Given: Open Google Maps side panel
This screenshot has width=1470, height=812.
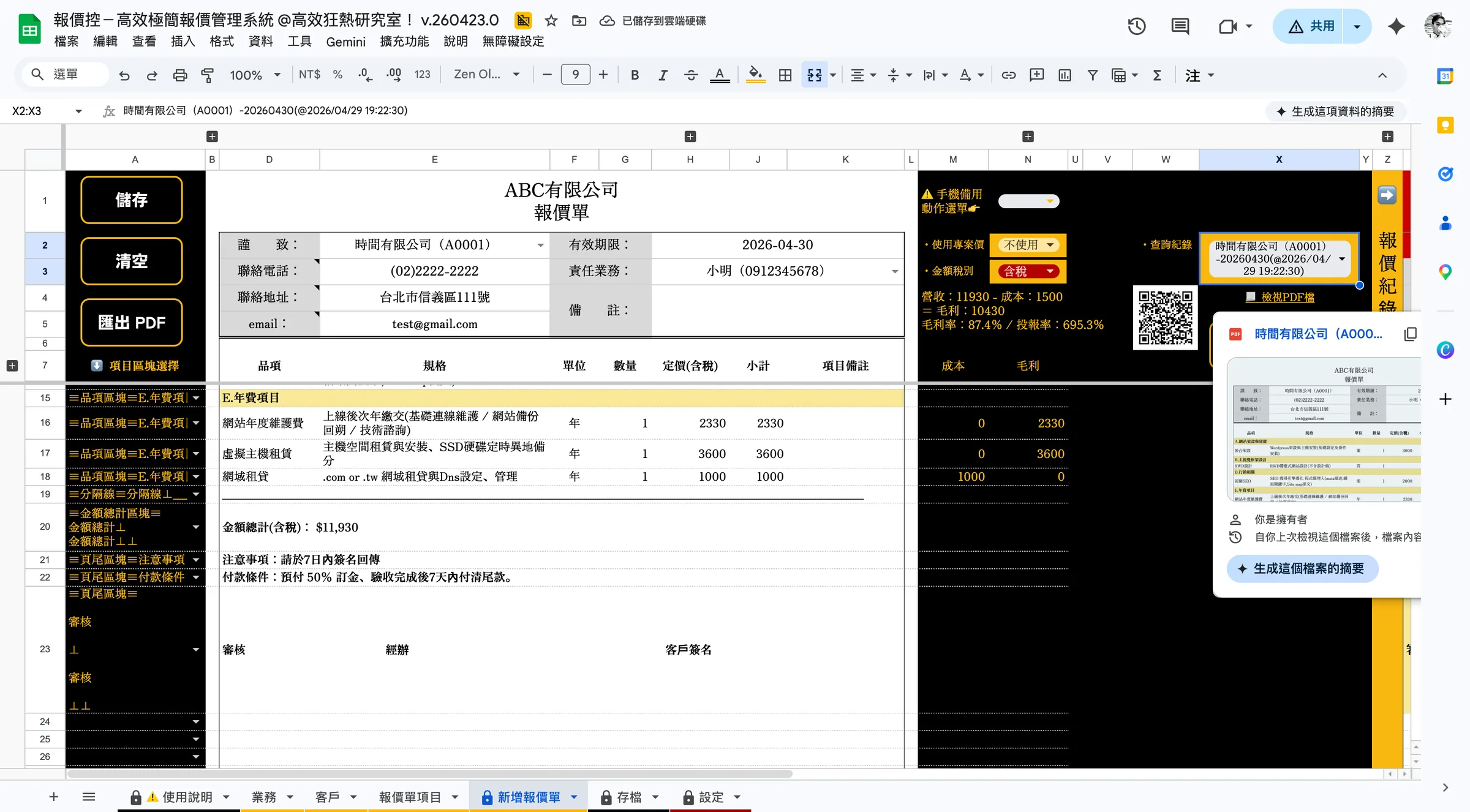Looking at the screenshot, I should click(1445, 272).
